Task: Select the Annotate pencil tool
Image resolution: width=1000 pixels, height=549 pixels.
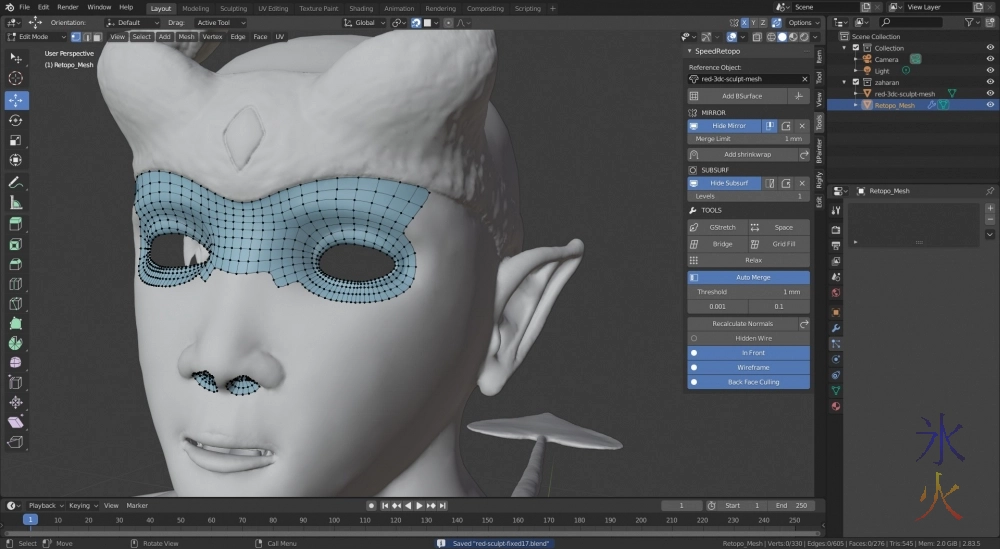Action: click(x=16, y=182)
